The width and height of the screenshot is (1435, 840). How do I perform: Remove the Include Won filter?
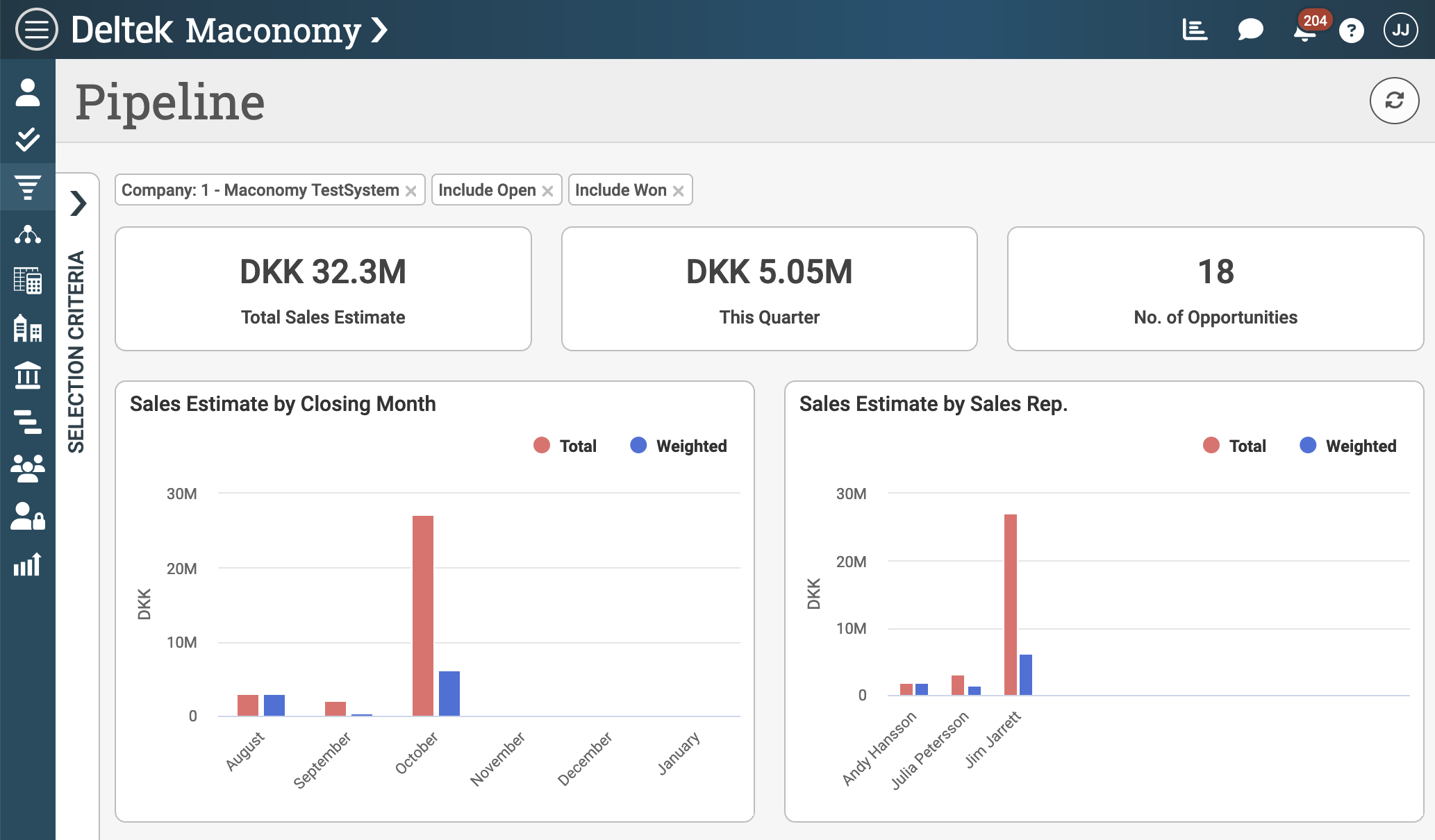(x=679, y=190)
